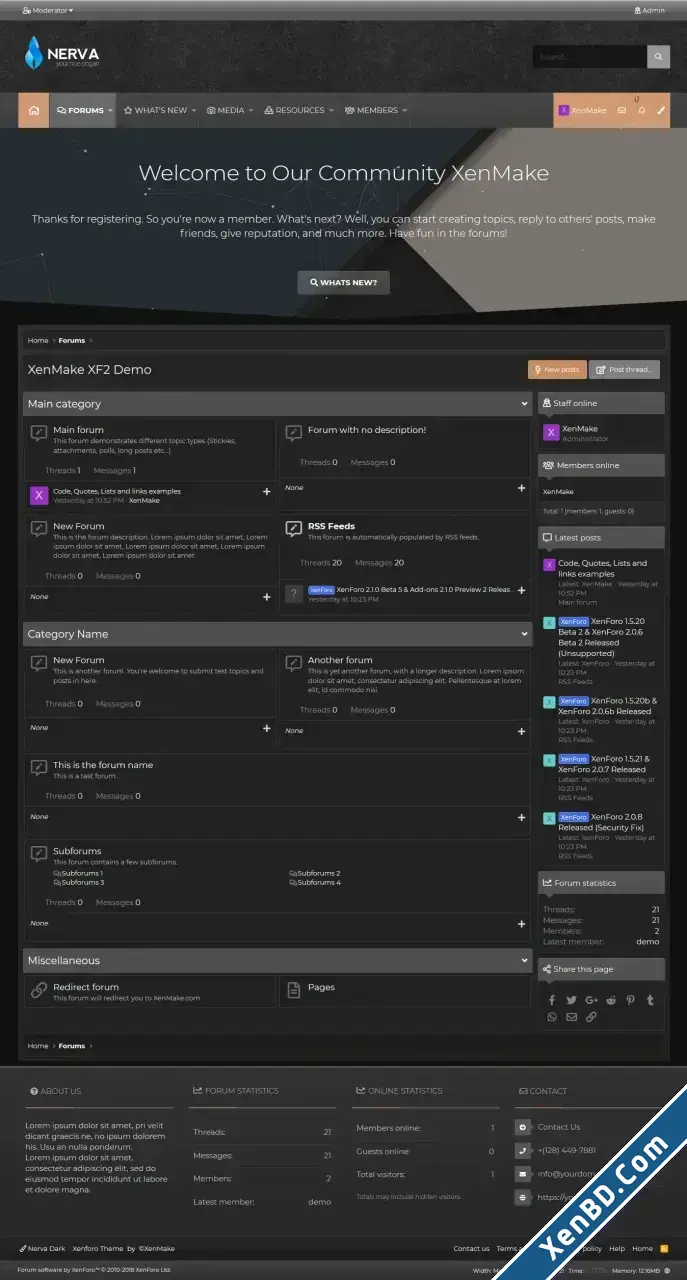The image size is (687, 1280).
Task: Click the RSS feed icon in footer
Action: 664,1248
